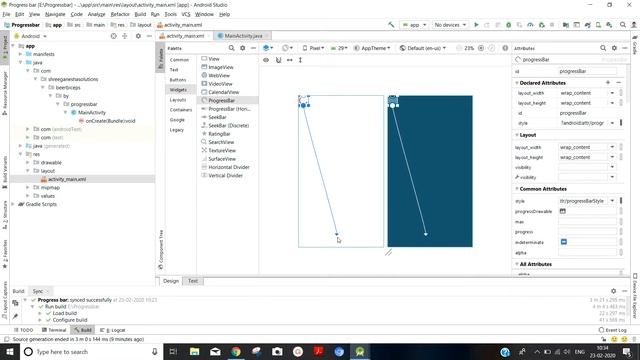Screen dimensions: 640x360
Task: Open the No devices selector dropdown
Action: [x=450, y=25]
